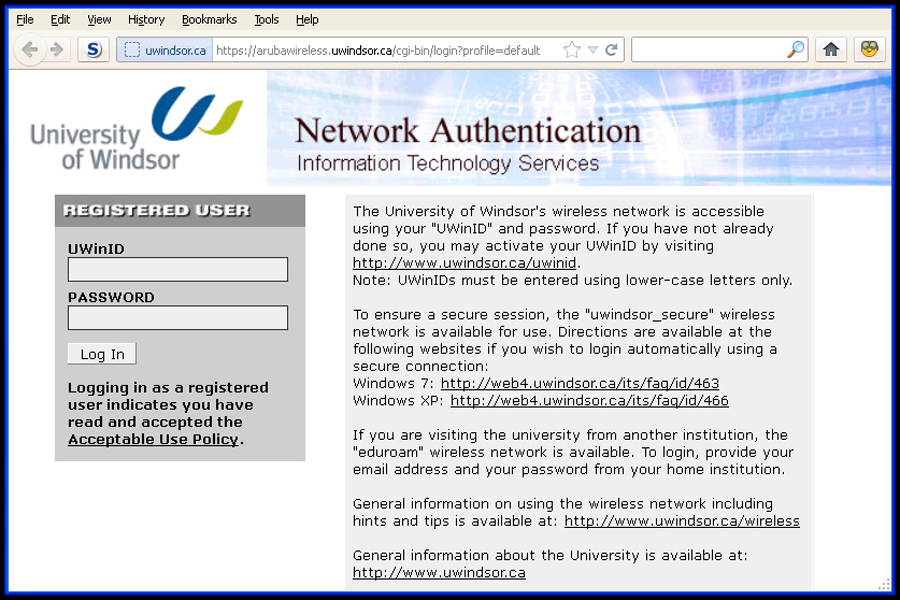Open the Acceptable Use Policy link
The image size is (900, 600).
pos(153,440)
